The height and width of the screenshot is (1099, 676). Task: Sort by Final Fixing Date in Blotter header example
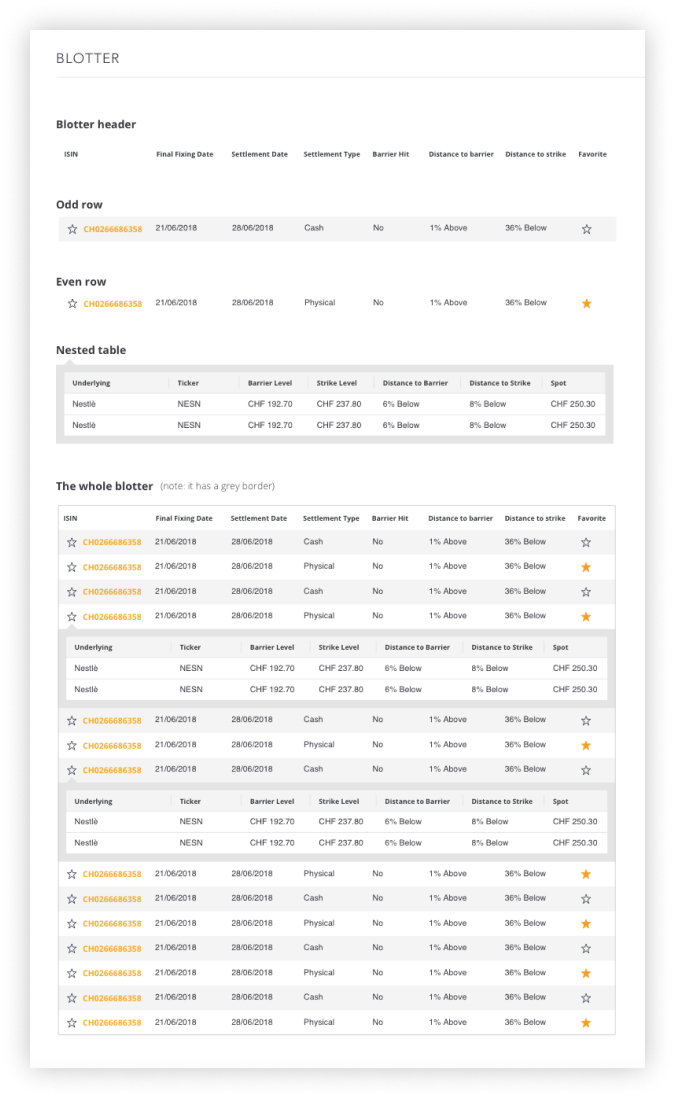click(185, 155)
